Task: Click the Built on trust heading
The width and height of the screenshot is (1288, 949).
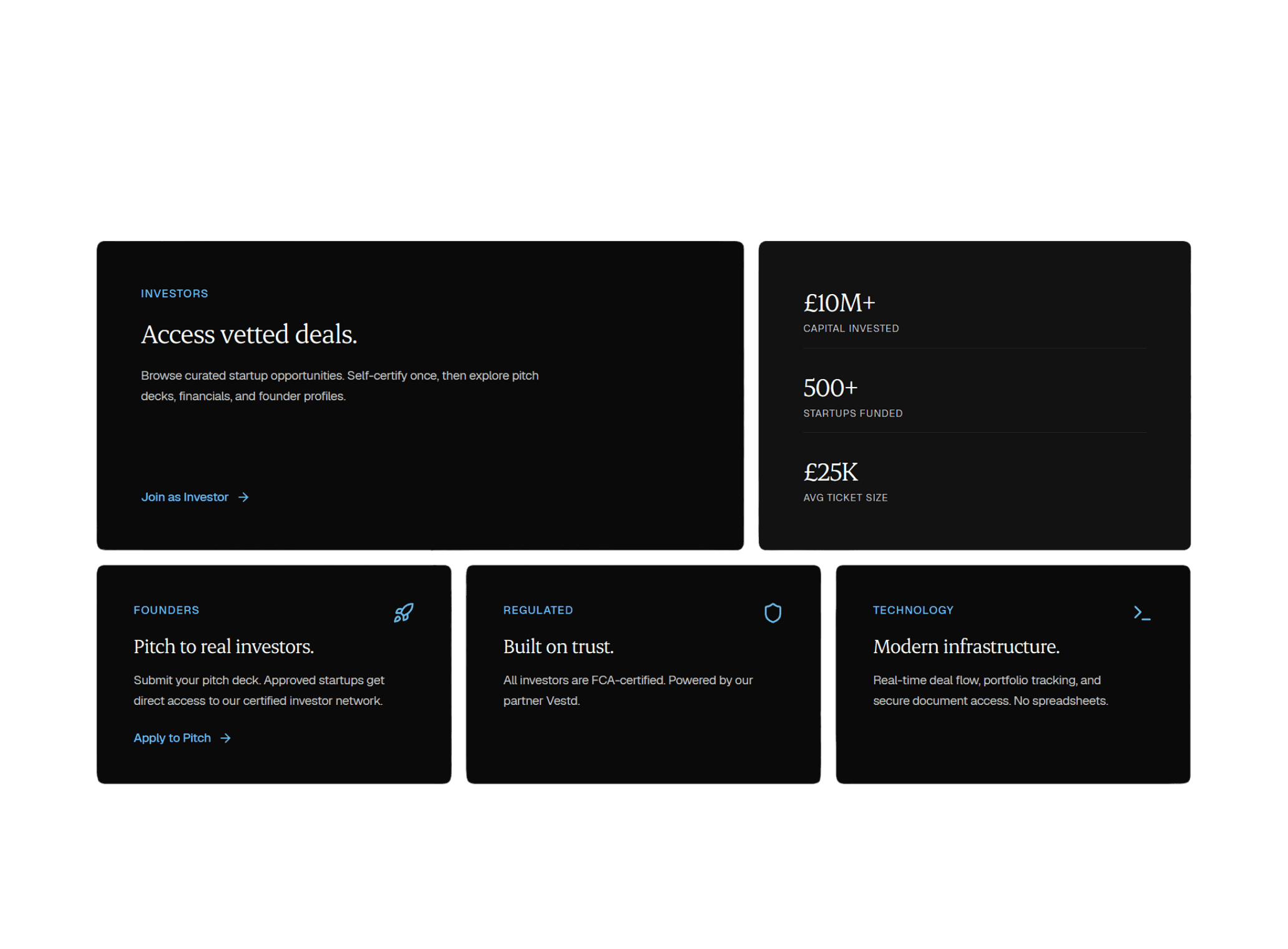Action: (x=558, y=646)
